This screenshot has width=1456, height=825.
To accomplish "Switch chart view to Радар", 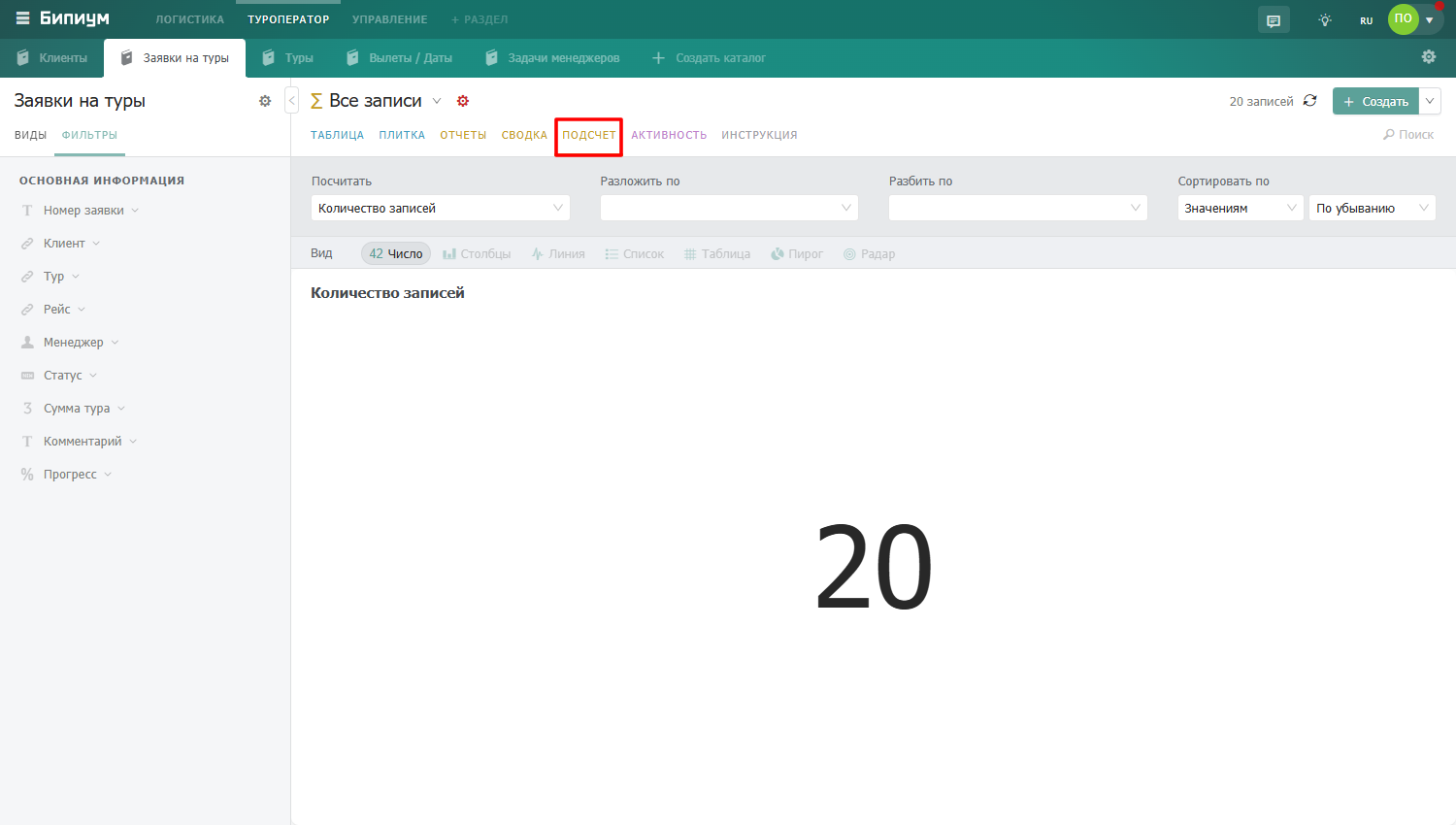I will (869, 253).
